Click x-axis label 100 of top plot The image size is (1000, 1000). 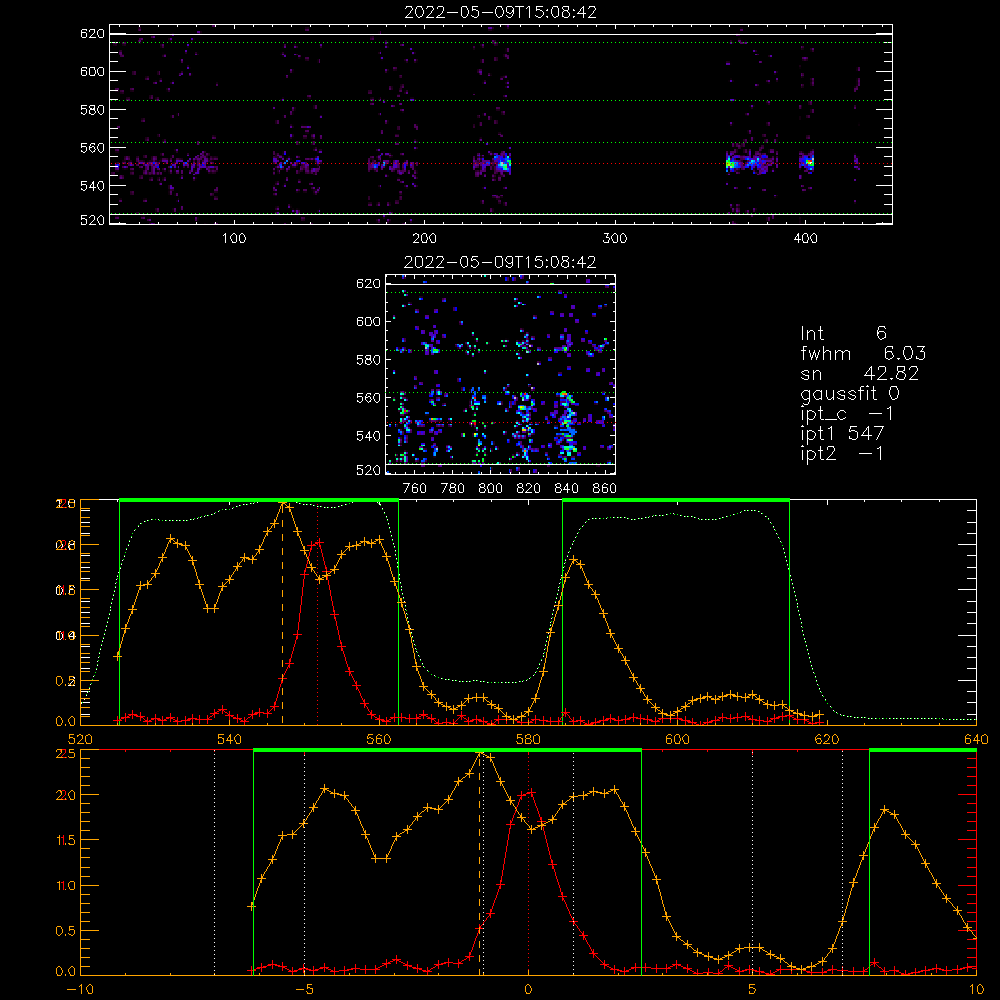(x=234, y=239)
